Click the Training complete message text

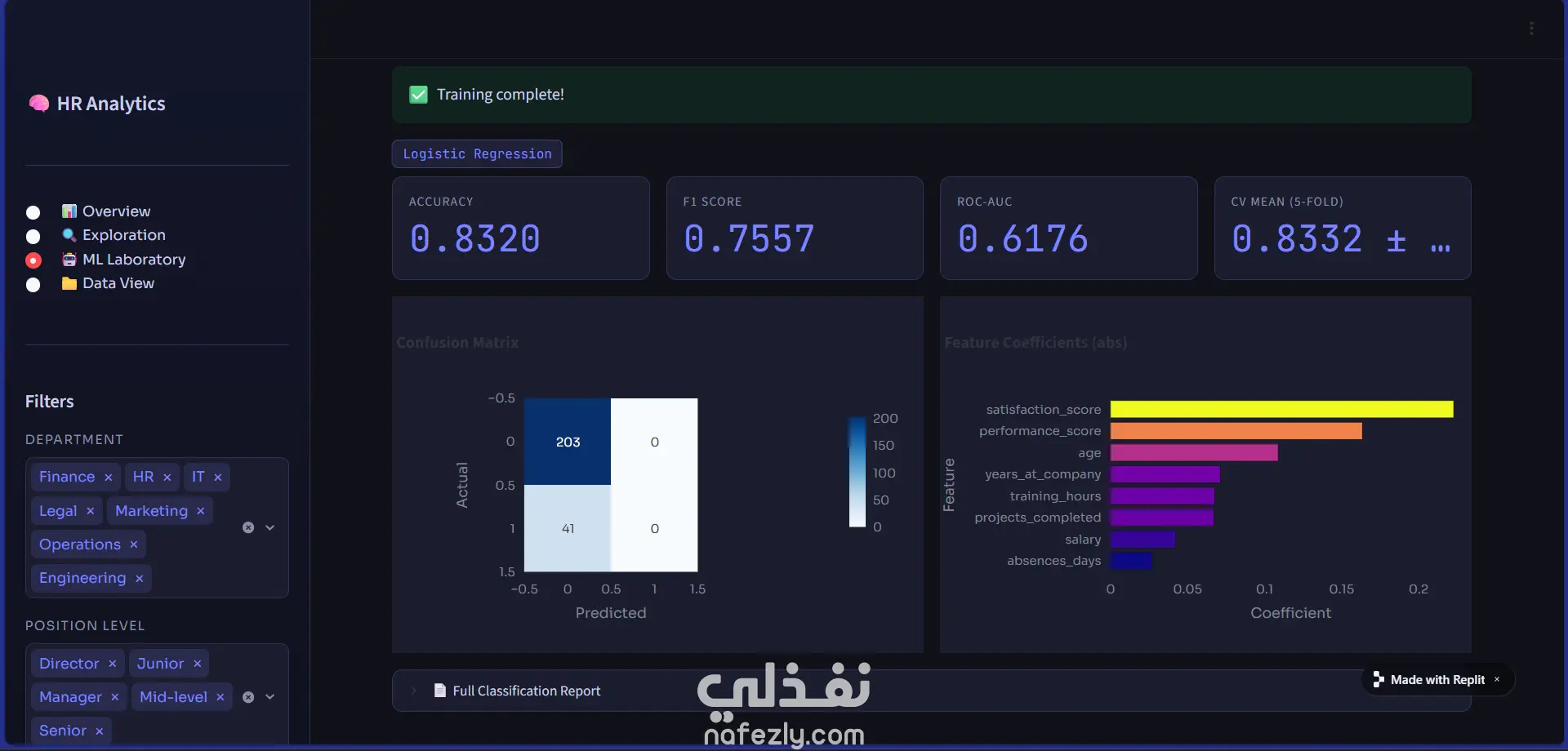pyautogui.click(x=500, y=95)
